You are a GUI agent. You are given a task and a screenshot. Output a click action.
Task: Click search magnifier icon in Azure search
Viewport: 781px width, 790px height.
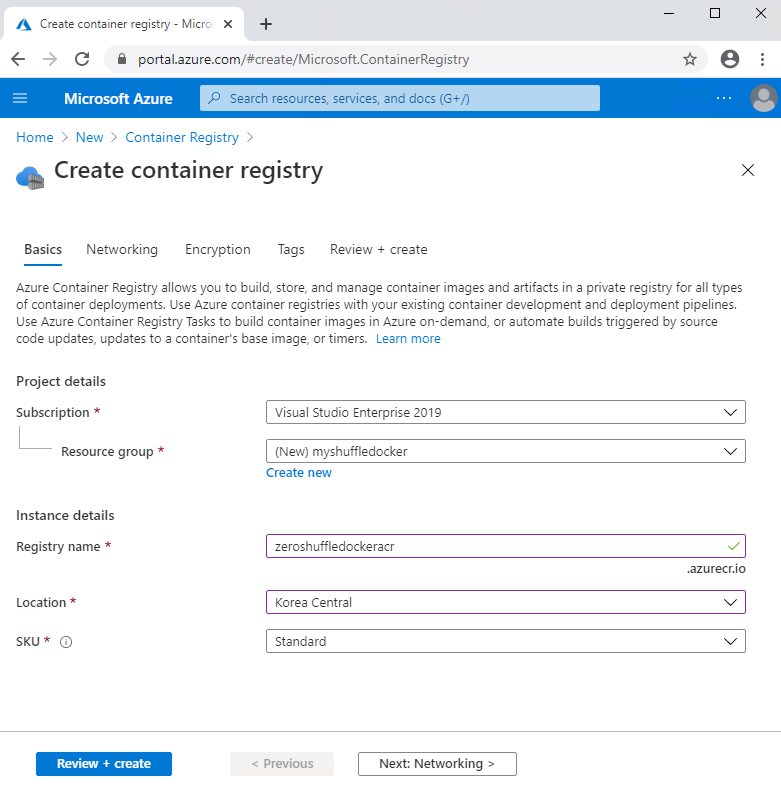click(x=214, y=98)
